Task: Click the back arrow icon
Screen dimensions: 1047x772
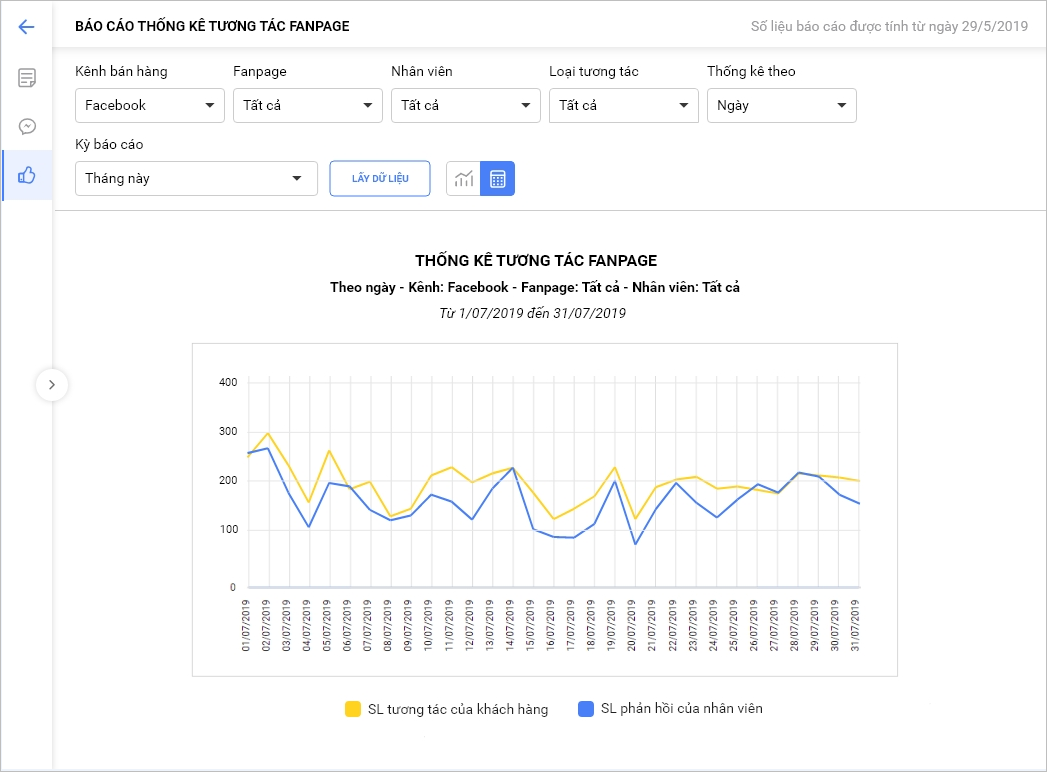Action: [x=27, y=27]
